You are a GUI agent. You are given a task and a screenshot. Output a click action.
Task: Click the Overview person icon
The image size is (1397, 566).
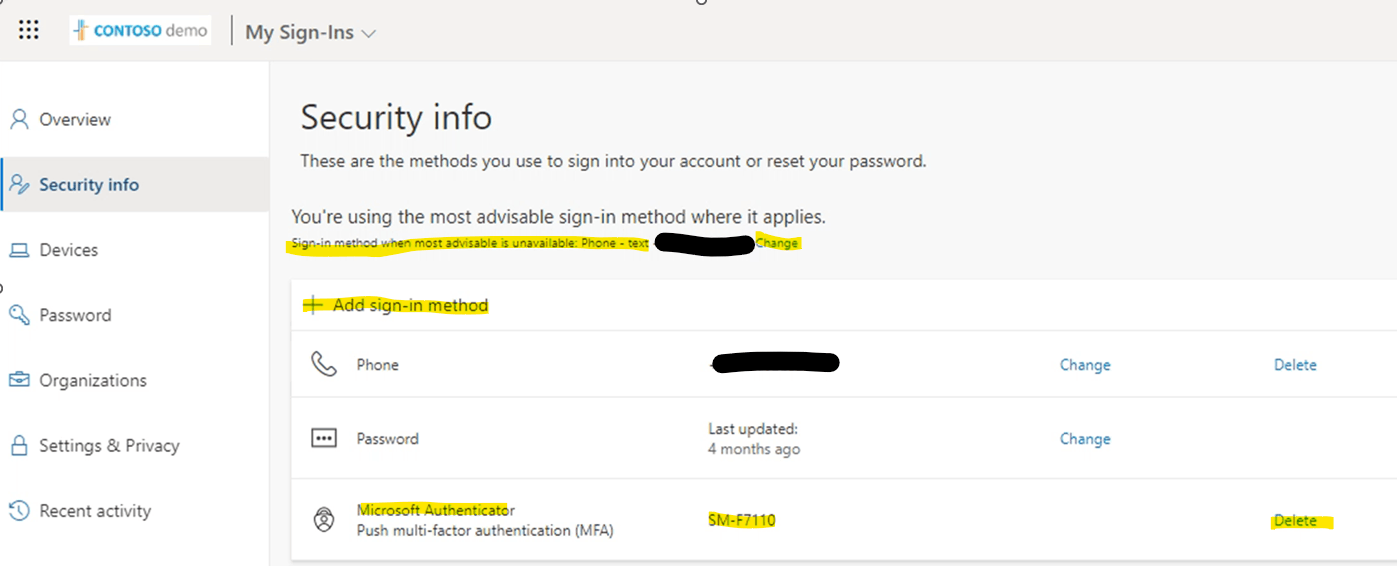tap(19, 120)
